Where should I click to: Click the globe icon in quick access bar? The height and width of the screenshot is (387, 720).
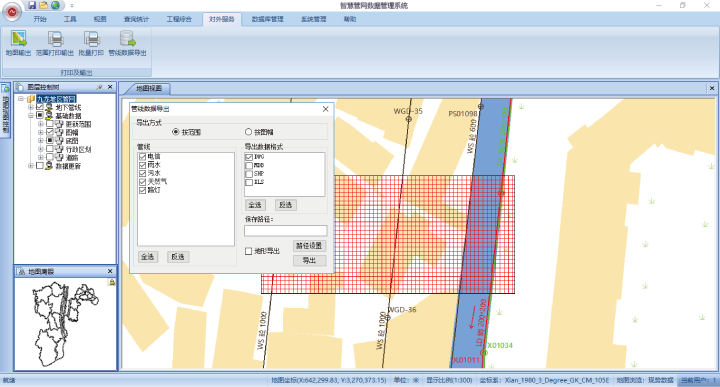tap(55, 5)
